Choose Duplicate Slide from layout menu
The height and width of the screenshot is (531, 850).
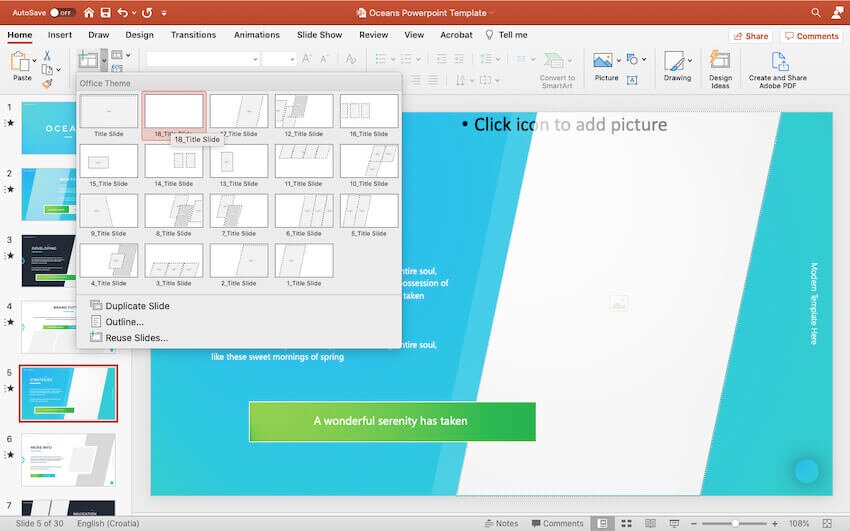(x=137, y=306)
